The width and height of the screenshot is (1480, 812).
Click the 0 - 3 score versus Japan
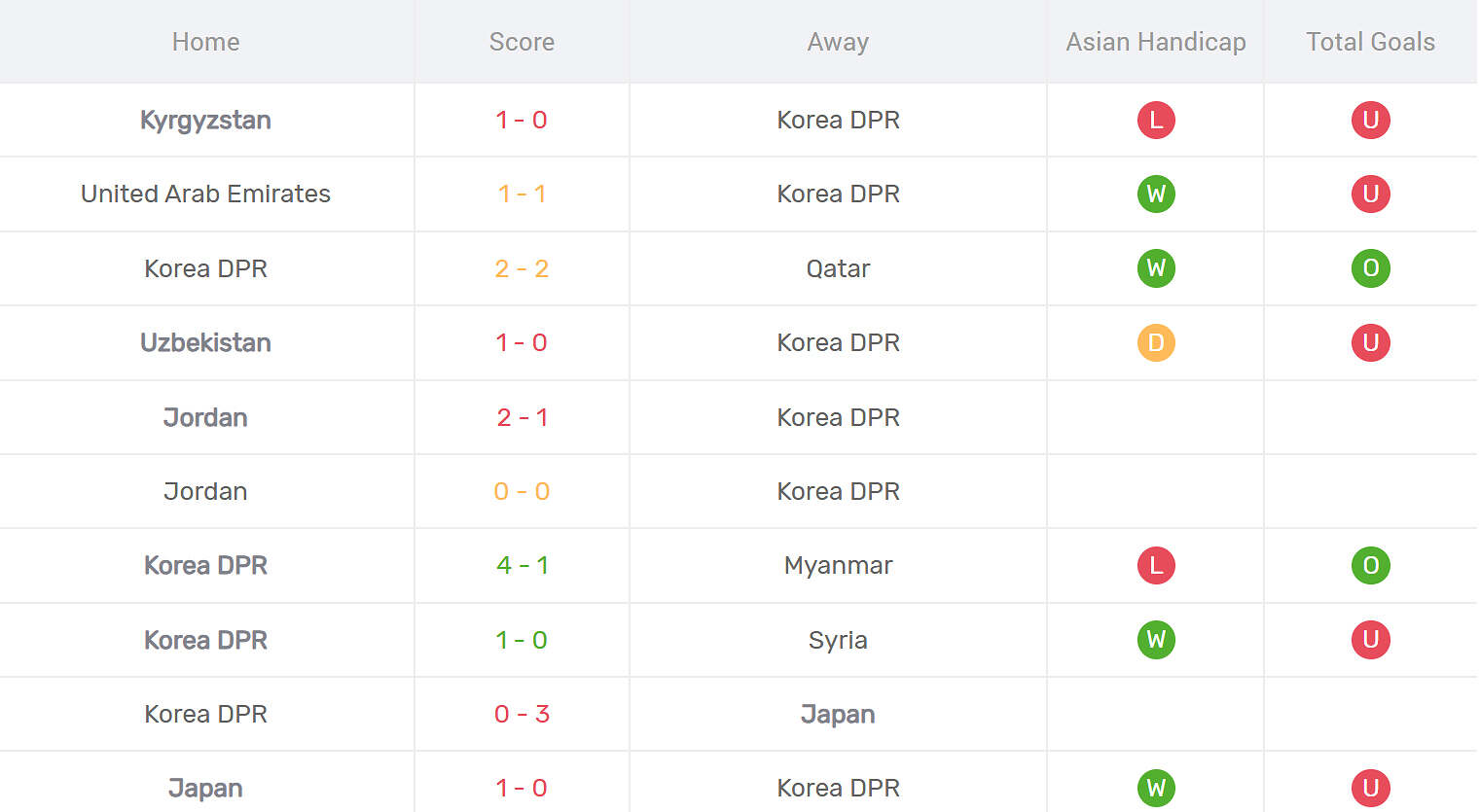[522, 714]
